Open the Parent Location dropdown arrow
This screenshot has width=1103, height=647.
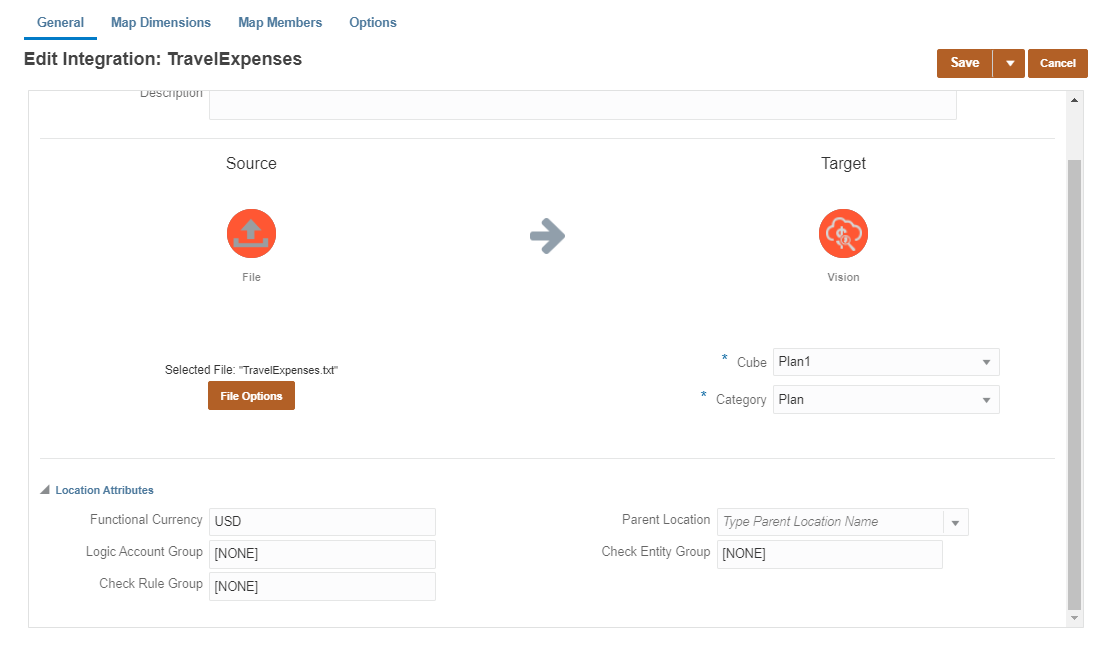tap(955, 521)
